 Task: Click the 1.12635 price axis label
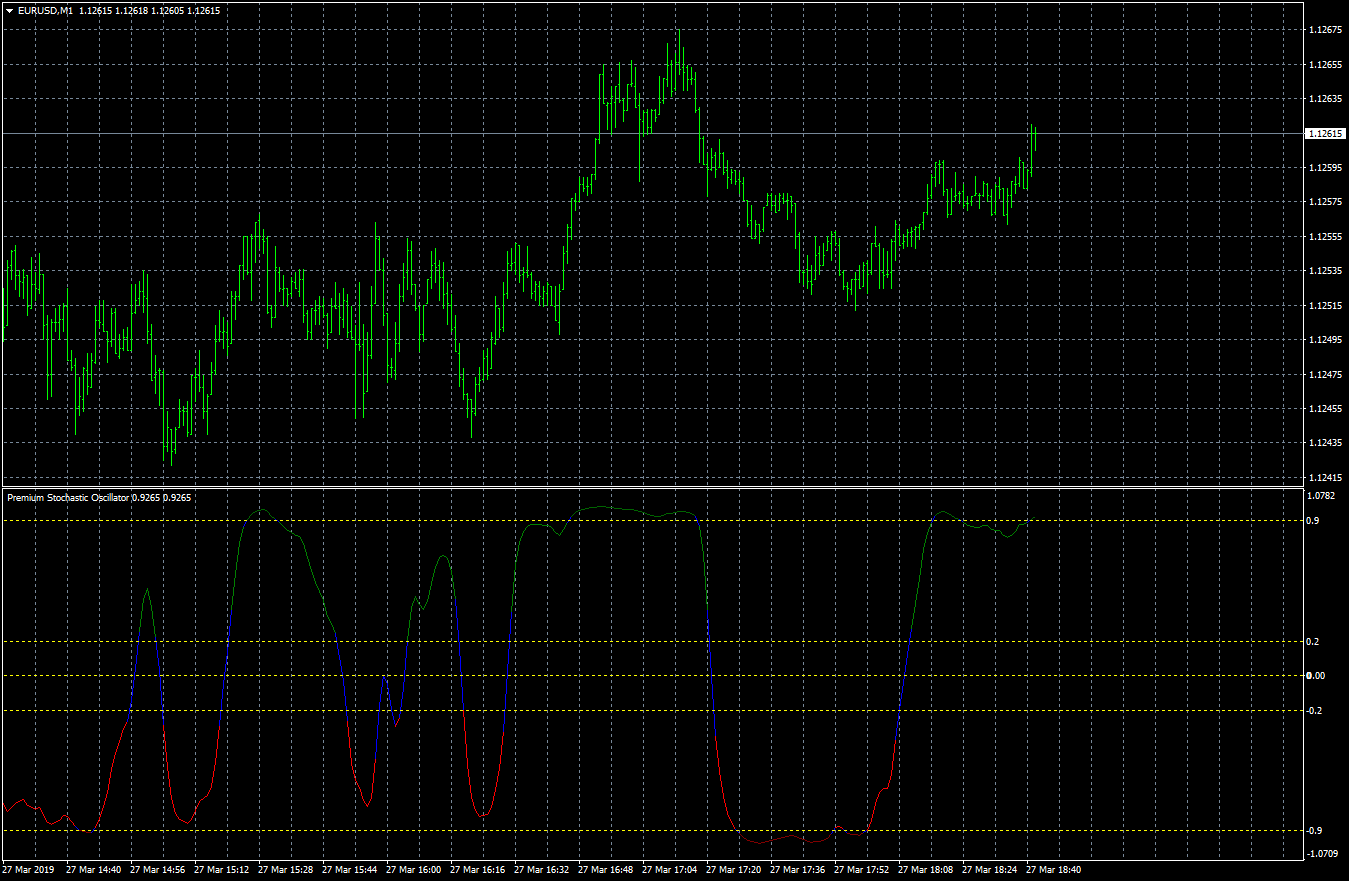coord(1325,99)
